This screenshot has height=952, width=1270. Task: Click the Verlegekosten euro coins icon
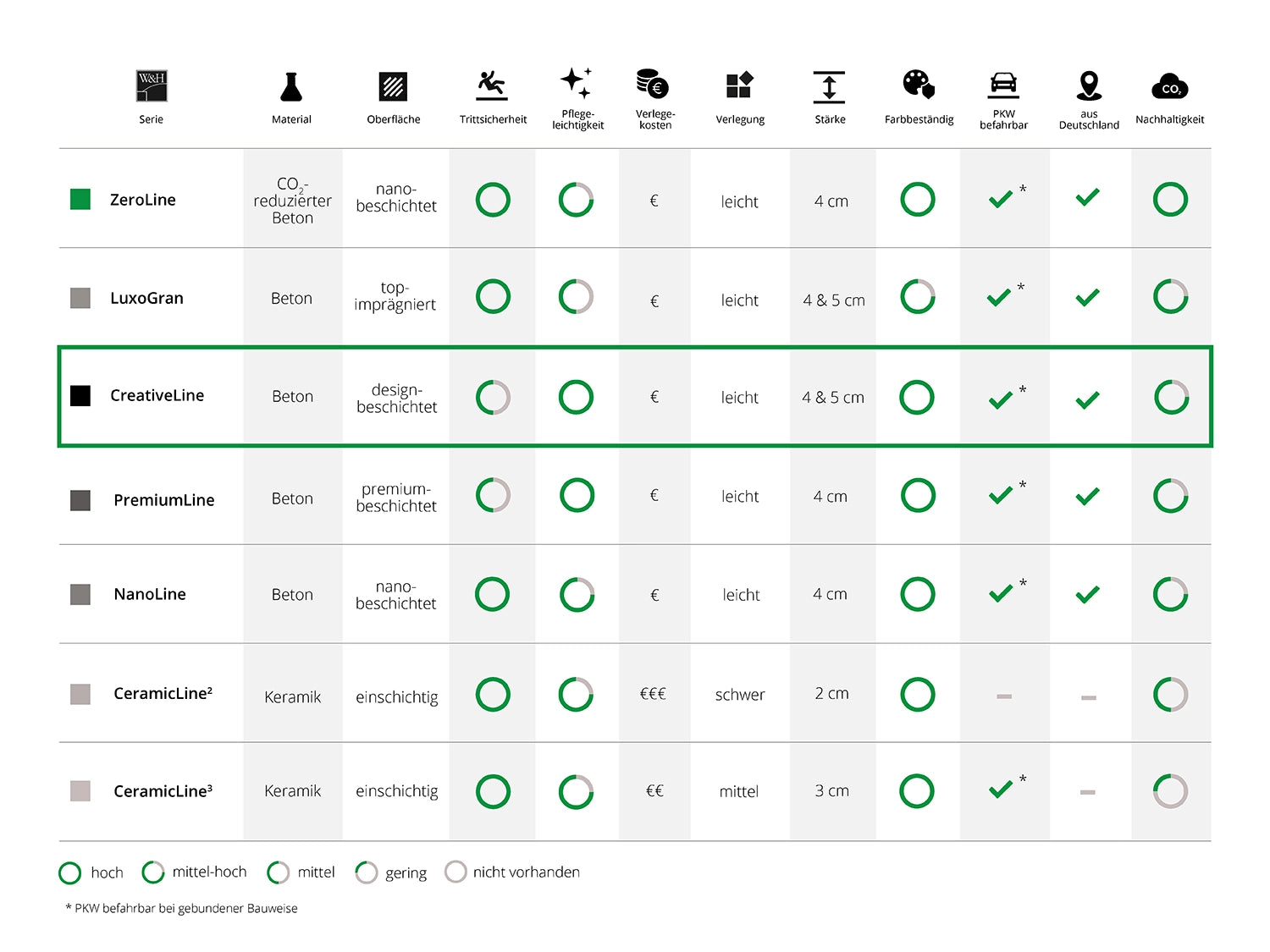tap(653, 84)
